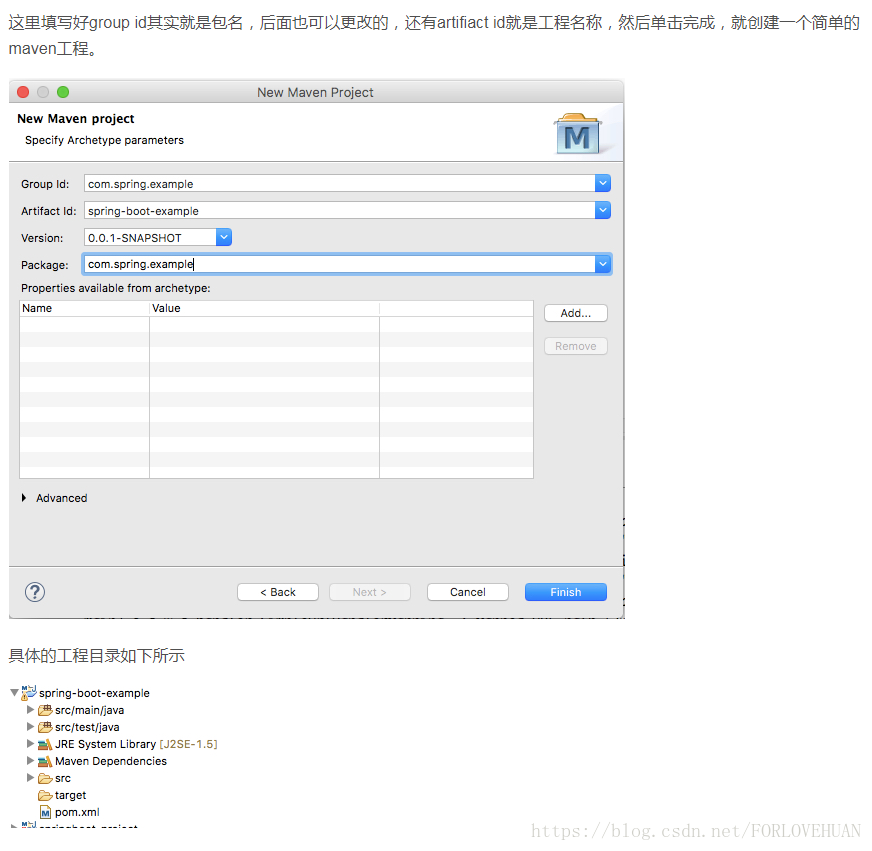Collapse the spring-boot-example project tree
Viewport: 872px width, 851px height.
click(14, 692)
